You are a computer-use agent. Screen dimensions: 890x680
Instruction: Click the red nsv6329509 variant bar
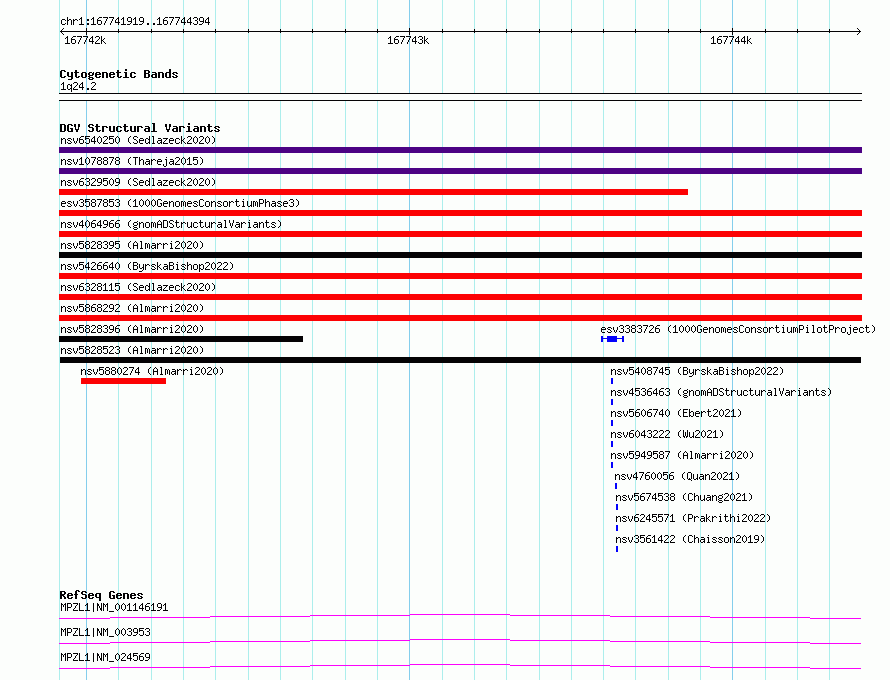point(373,192)
